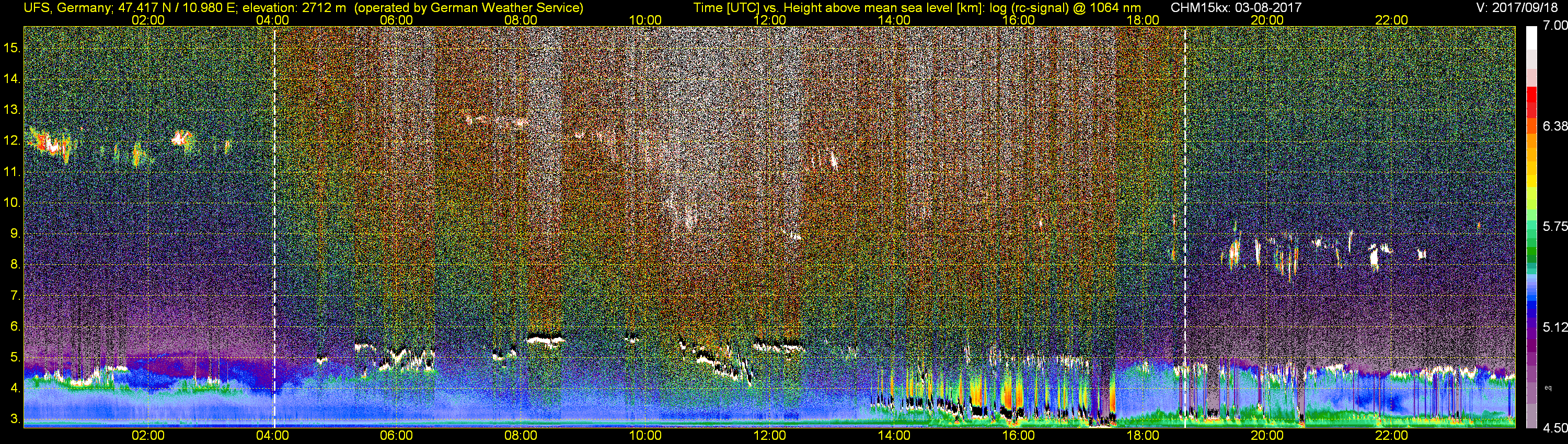Click "12:00" on the upper time axis
The height and width of the screenshot is (444, 1568).
[x=769, y=20]
